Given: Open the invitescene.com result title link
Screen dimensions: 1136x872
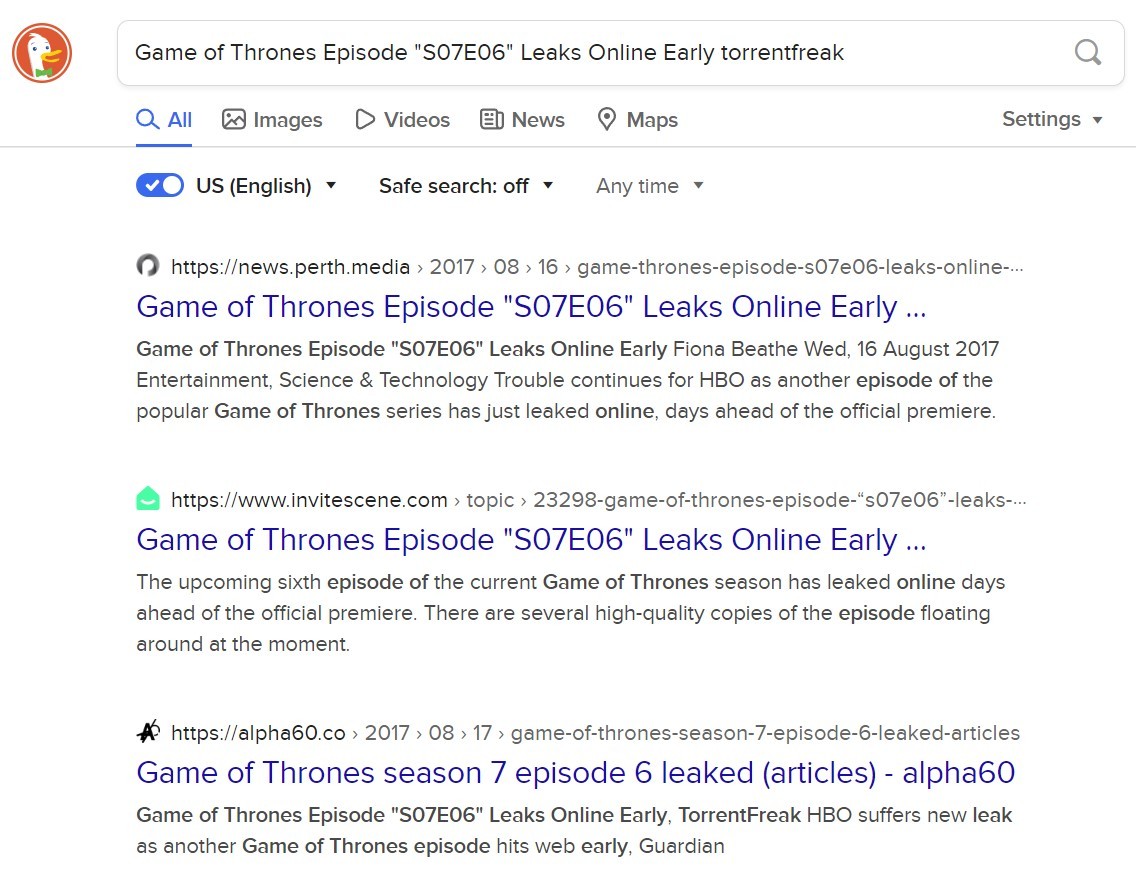Looking at the screenshot, I should (531, 540).
